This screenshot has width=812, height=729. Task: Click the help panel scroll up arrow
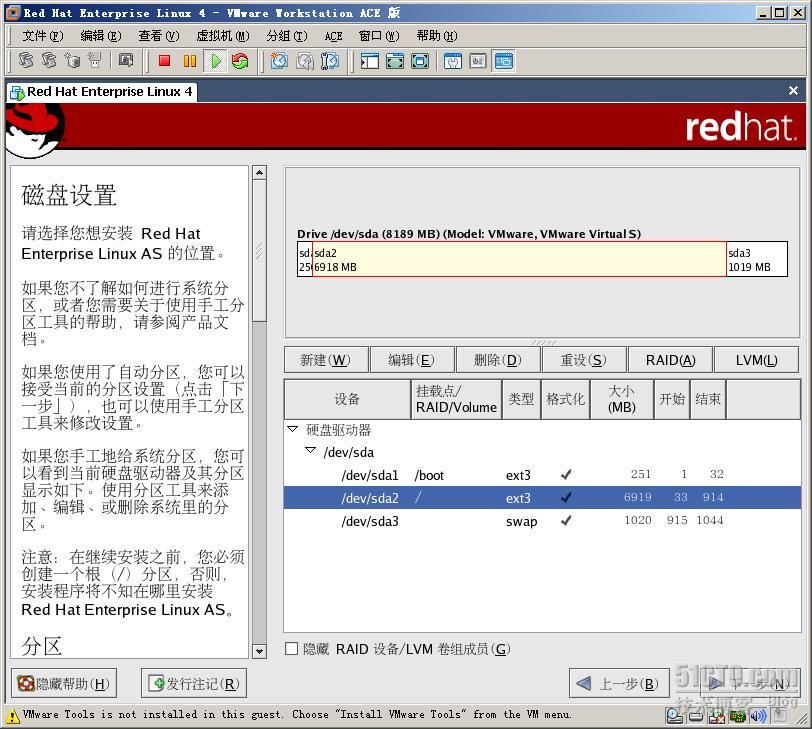(x=260, y=172)
